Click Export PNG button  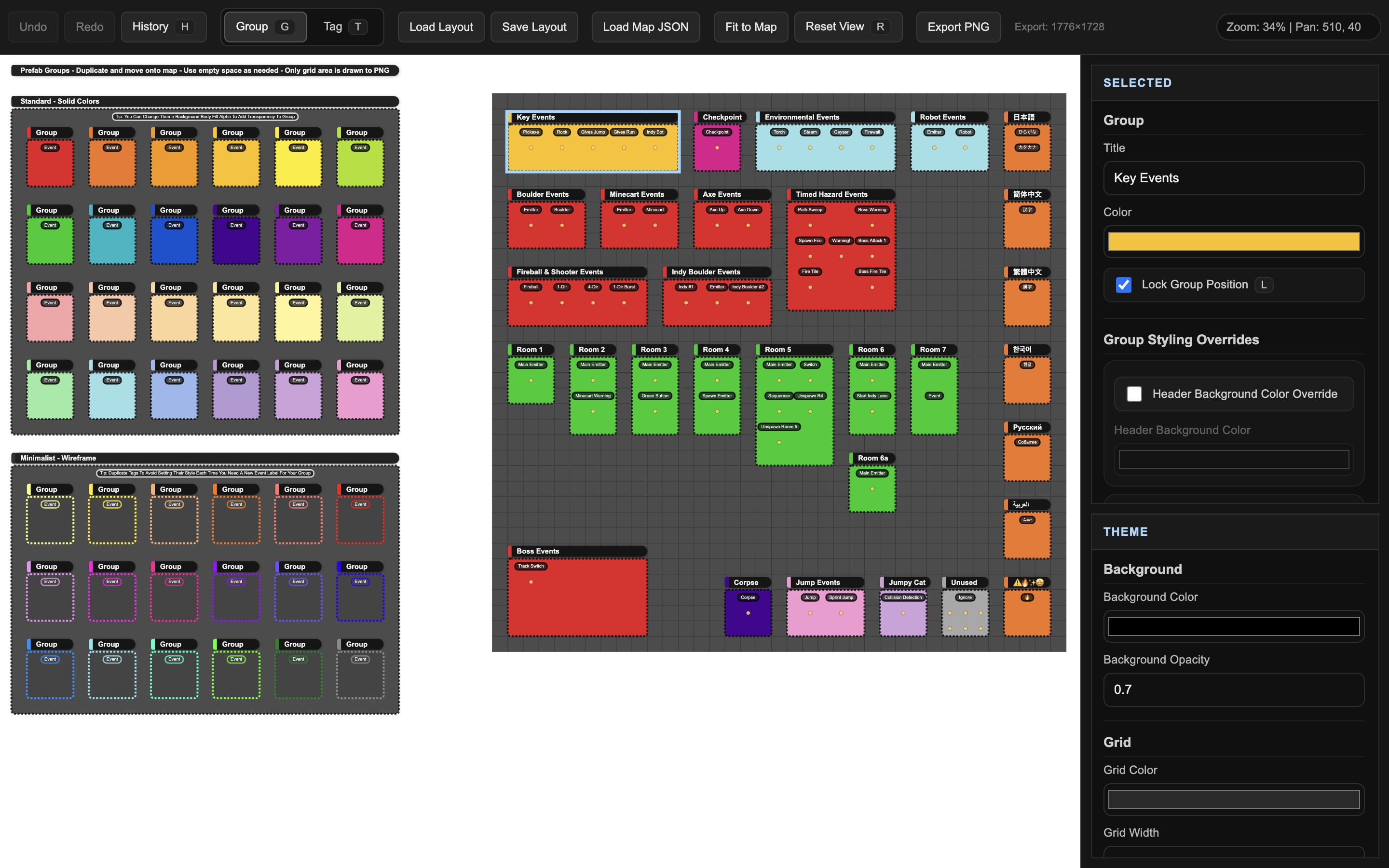click(958, 27)
